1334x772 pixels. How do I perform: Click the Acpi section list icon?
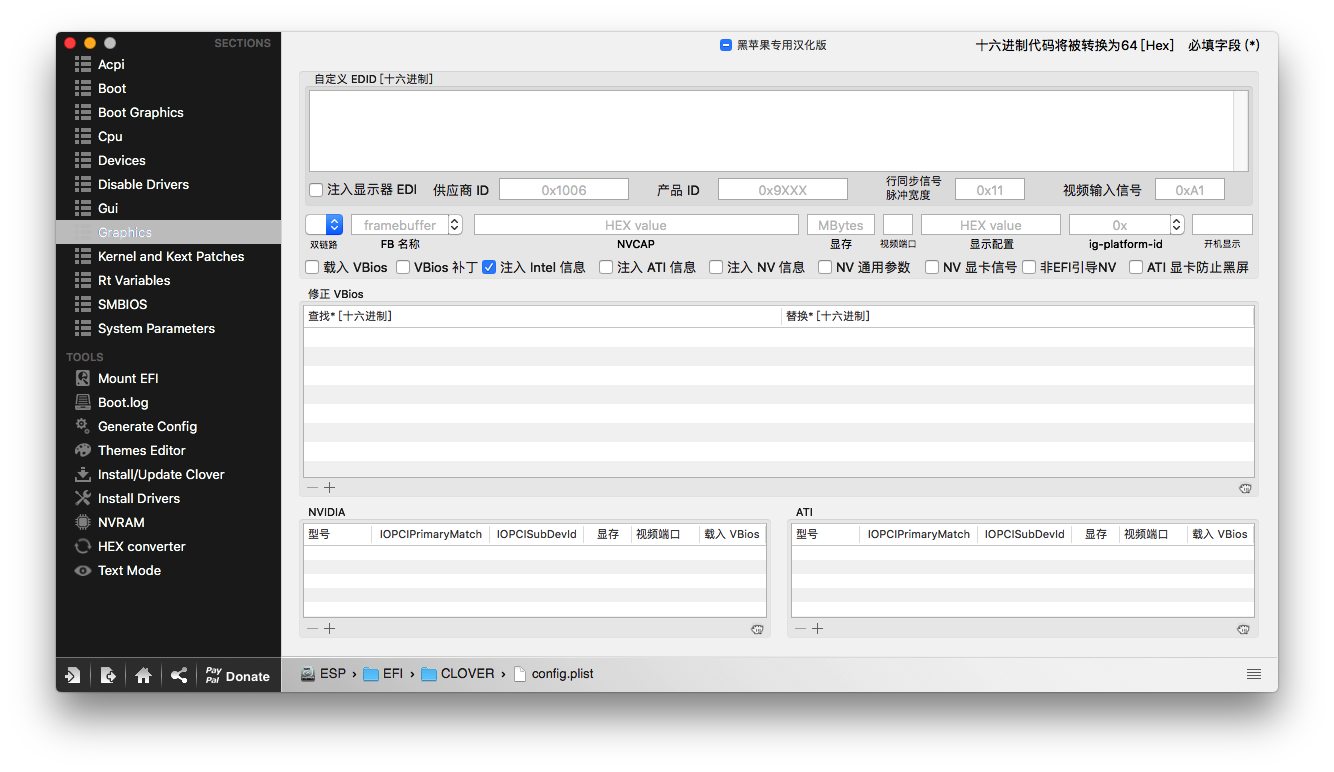click(84, 64)
